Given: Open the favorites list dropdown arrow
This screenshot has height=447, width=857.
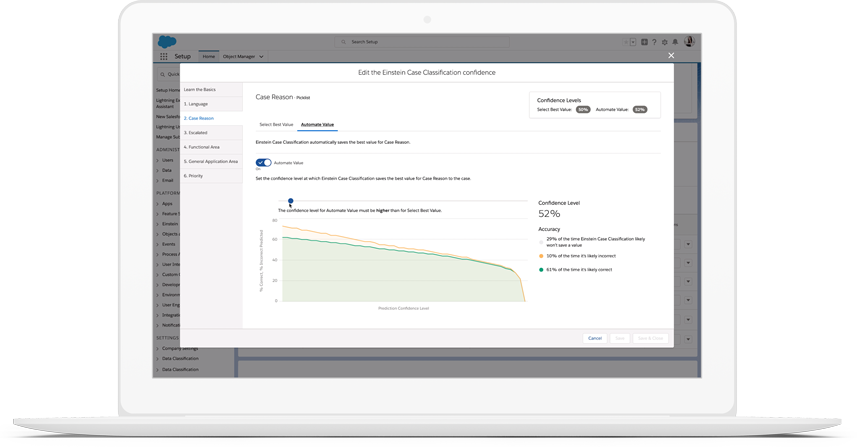Looking at the screenshot, I should [x=633, y=42].
